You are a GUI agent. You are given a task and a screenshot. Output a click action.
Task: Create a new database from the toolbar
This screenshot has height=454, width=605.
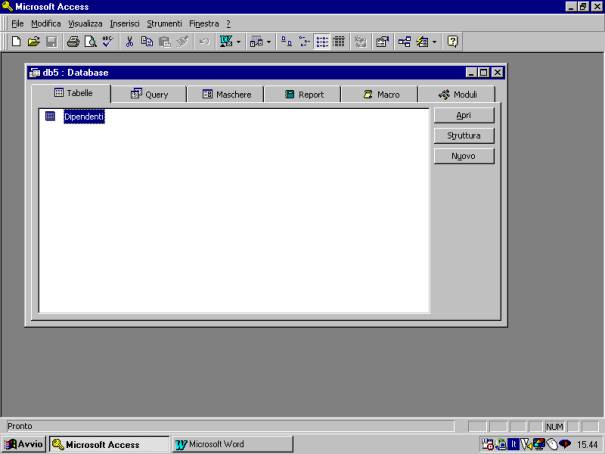(16, 41)
